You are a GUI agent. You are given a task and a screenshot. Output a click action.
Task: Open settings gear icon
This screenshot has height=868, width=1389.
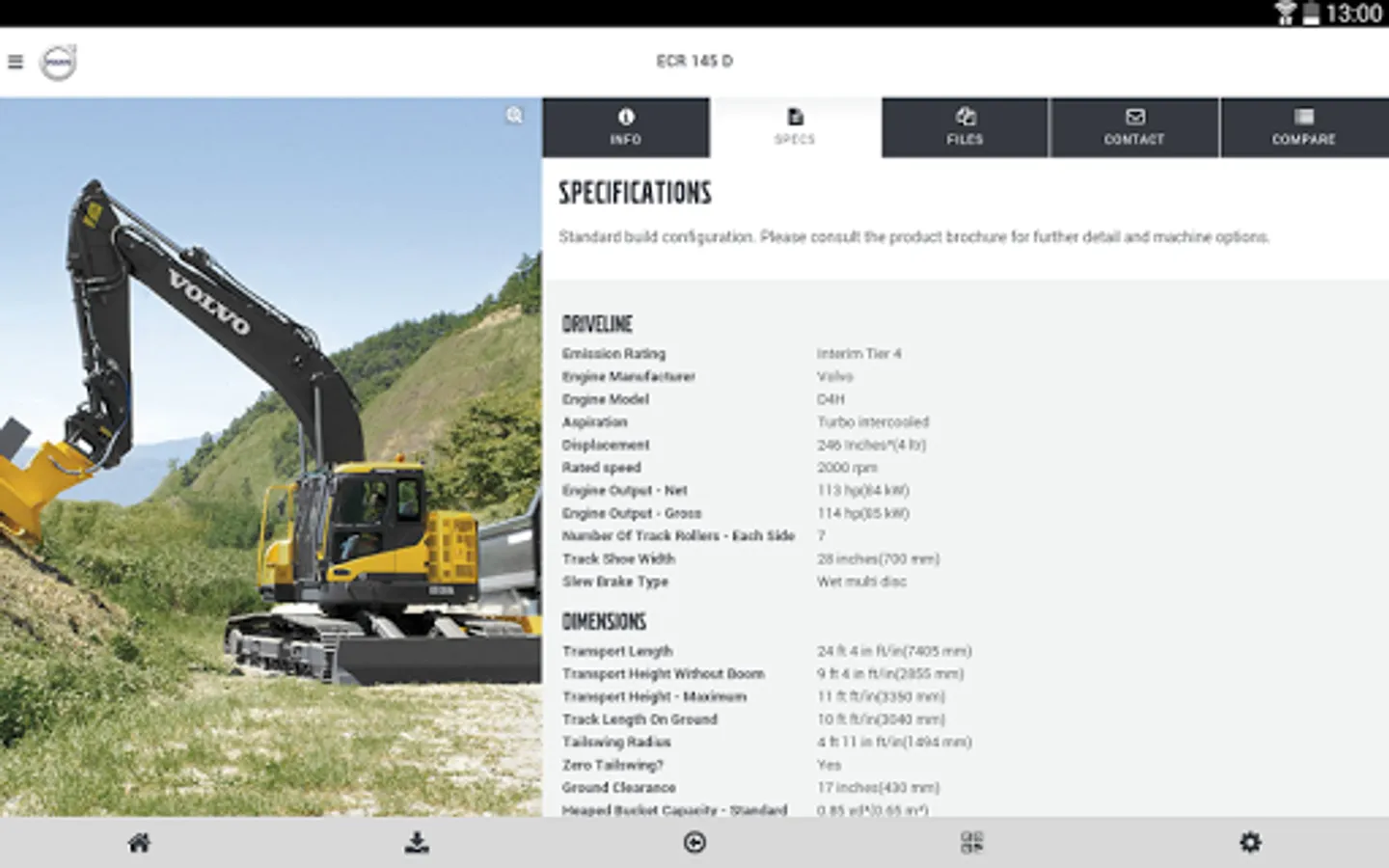pos(1250,843)
